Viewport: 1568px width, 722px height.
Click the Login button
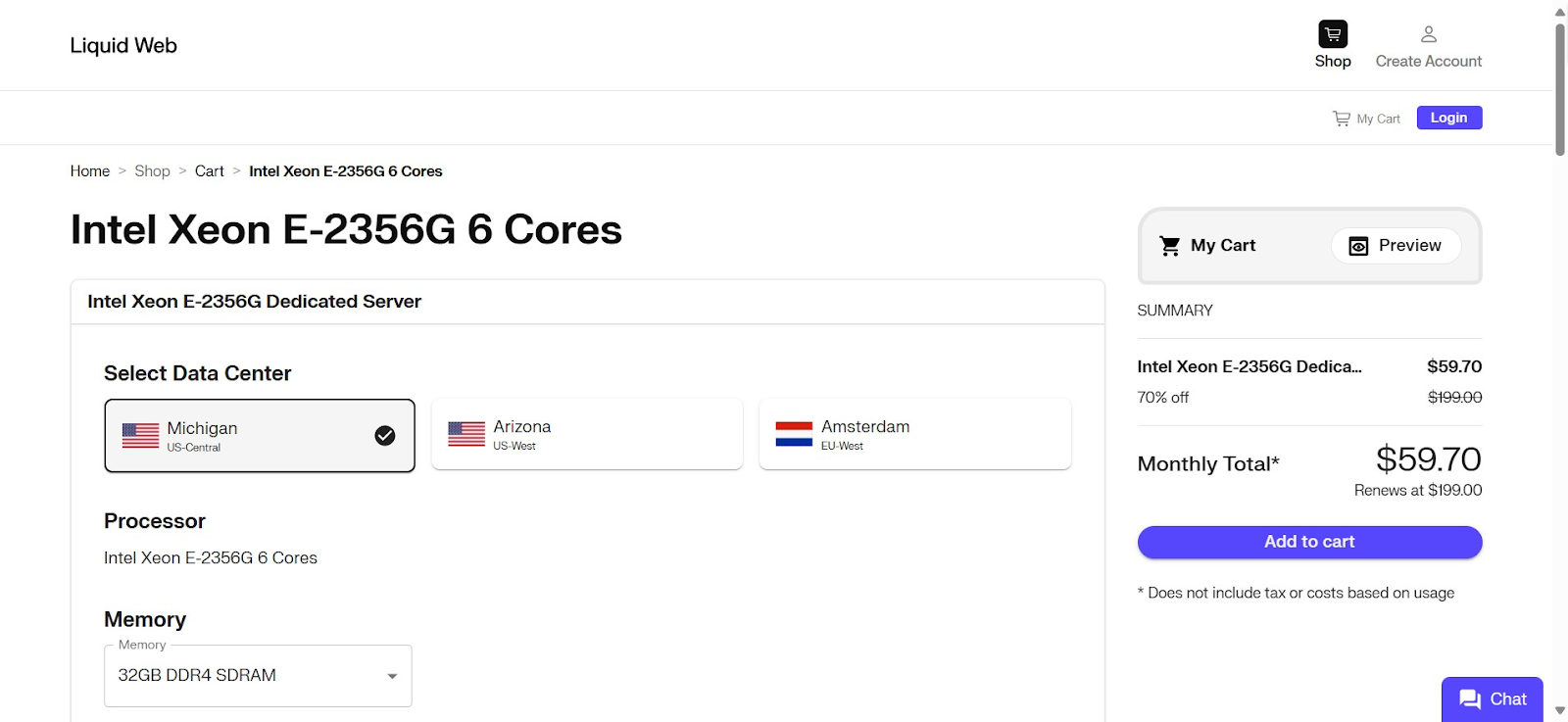click(x=1448, y=118)
